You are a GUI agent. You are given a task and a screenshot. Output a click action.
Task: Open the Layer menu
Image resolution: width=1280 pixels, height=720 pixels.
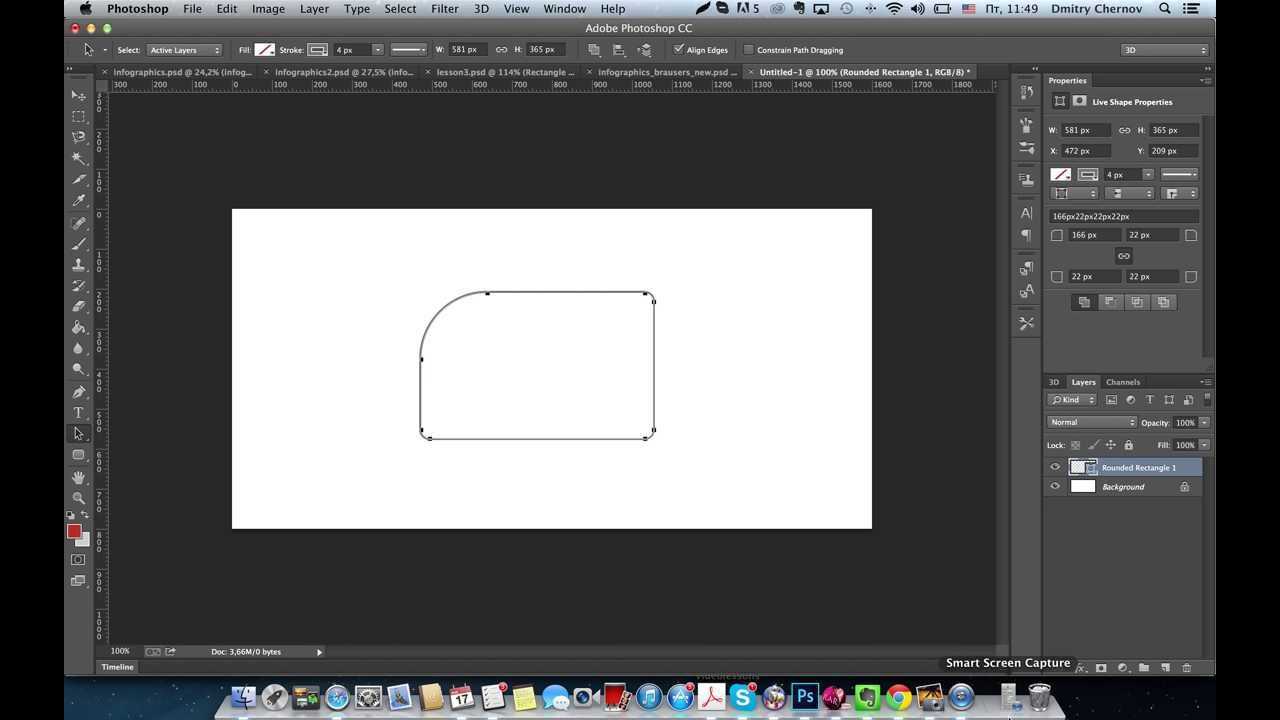click(x=314, y=9)
